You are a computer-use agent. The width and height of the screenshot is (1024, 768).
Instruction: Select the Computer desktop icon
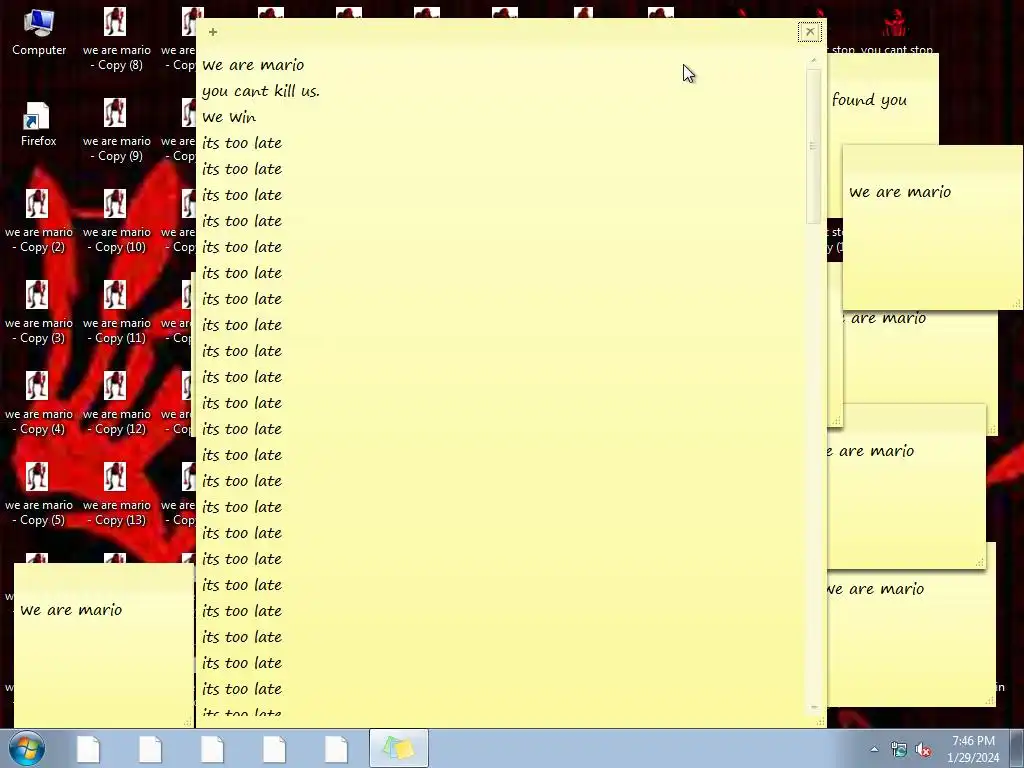(39, 33)
